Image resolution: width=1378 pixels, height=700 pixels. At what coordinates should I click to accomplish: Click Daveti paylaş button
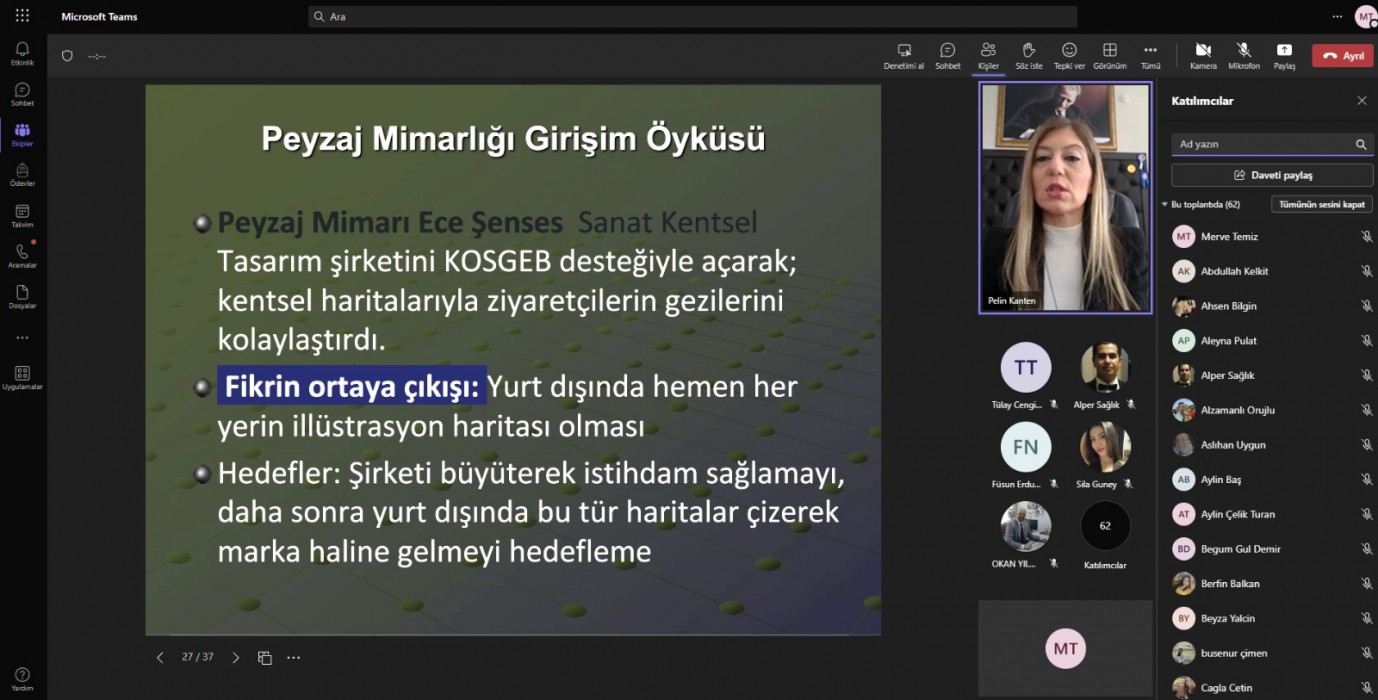pos(1272,175)
